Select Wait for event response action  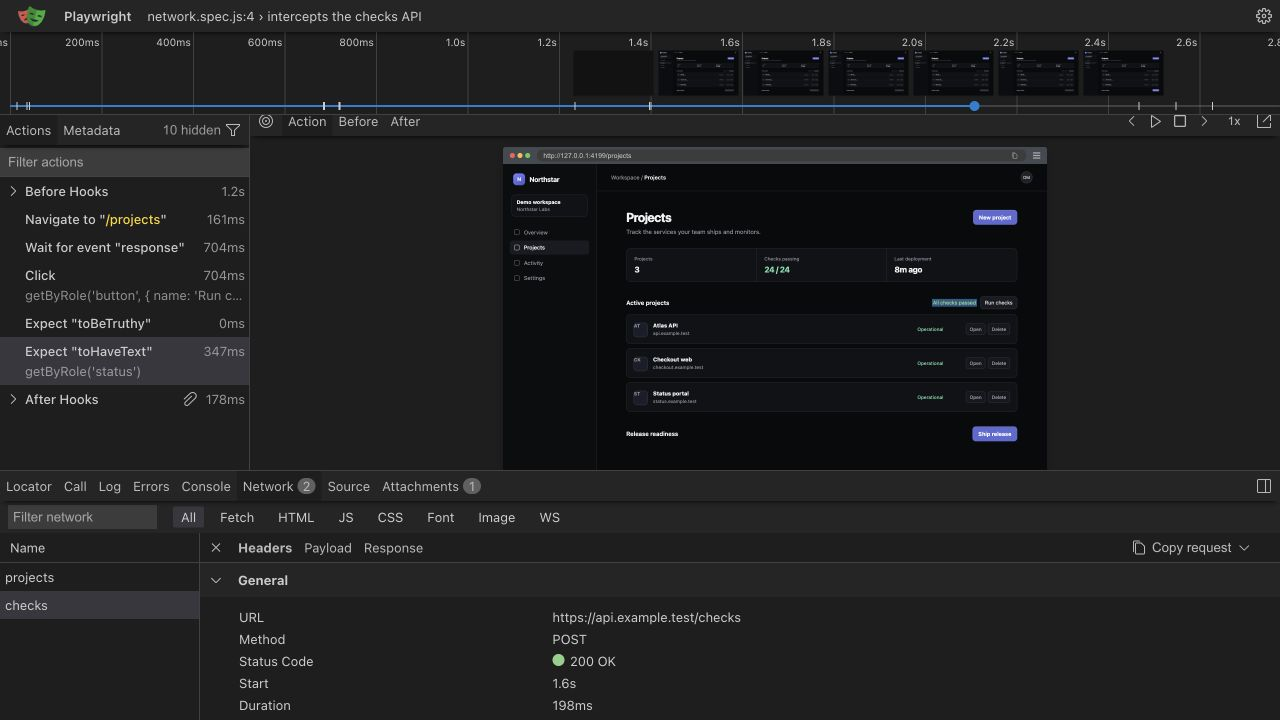click(x=124, y=247)
